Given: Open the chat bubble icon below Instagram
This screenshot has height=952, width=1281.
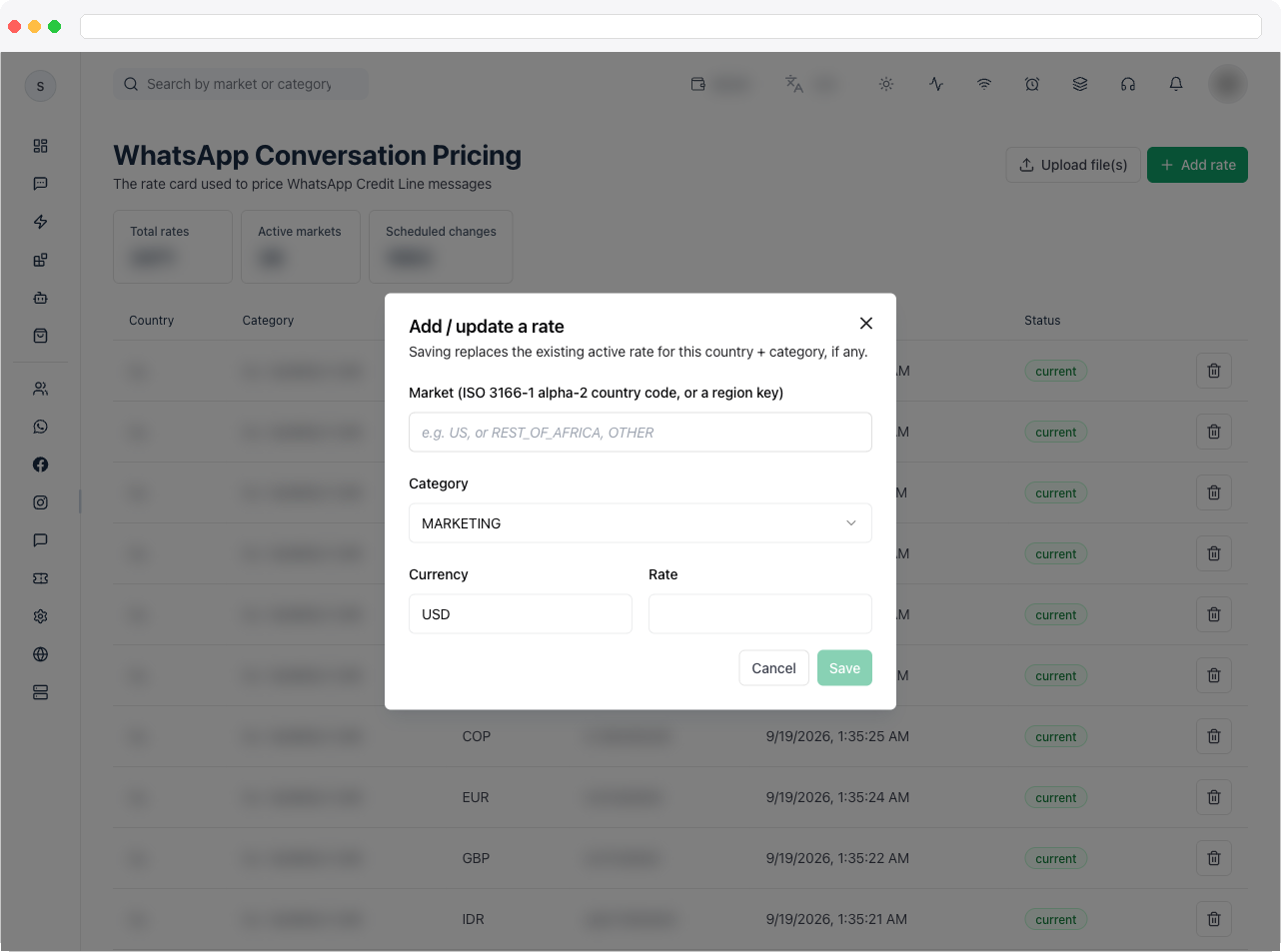Looking at the screenshot, I should (40, 540).
